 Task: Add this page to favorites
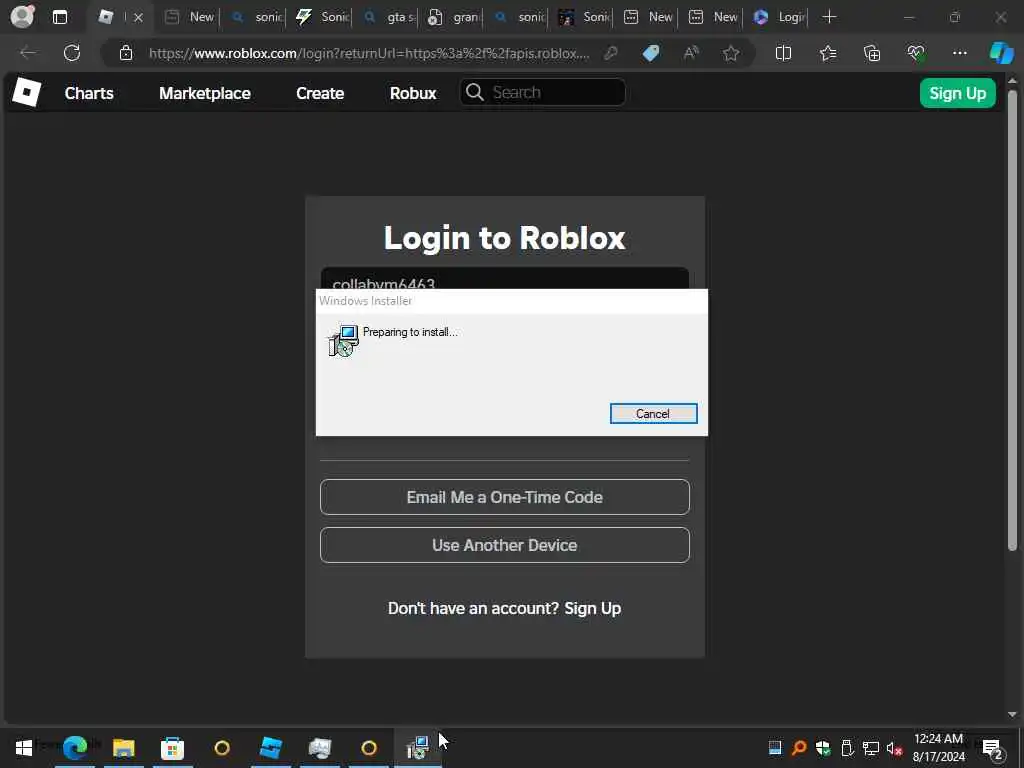[x=731, y=53]
